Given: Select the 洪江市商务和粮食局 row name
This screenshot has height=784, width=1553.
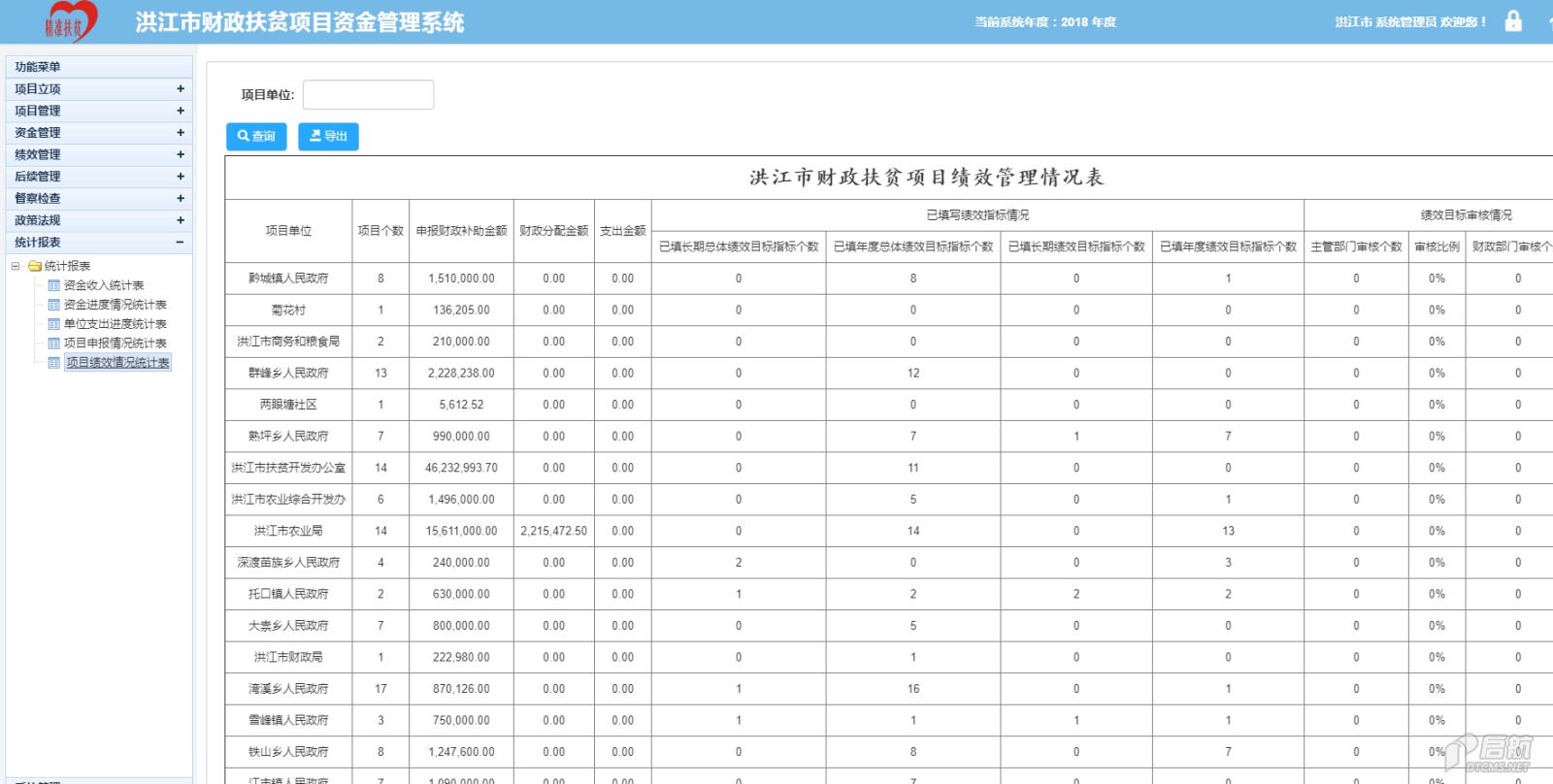Looking at the screenshot, I should (x=288, y=342).
